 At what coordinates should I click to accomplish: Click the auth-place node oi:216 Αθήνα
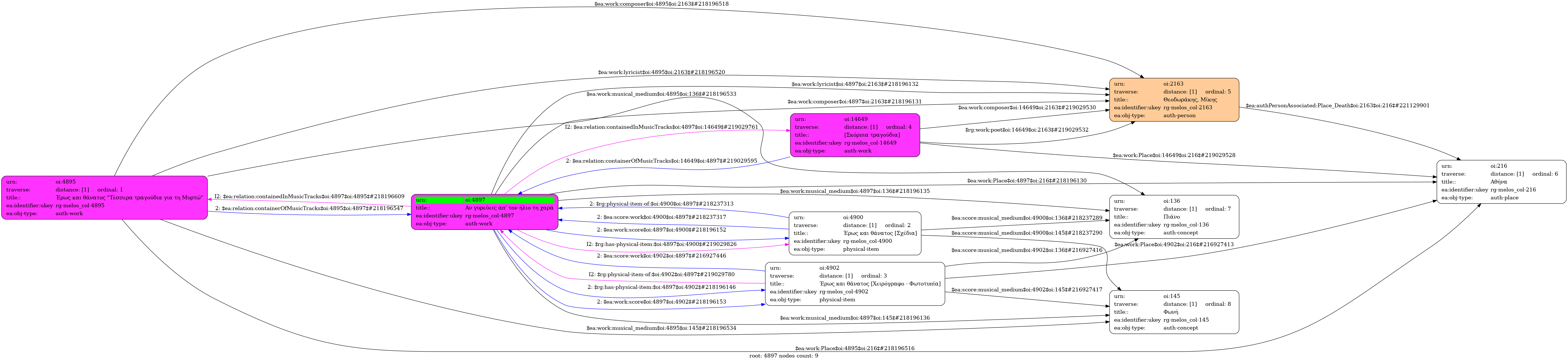pos(1501,182)
